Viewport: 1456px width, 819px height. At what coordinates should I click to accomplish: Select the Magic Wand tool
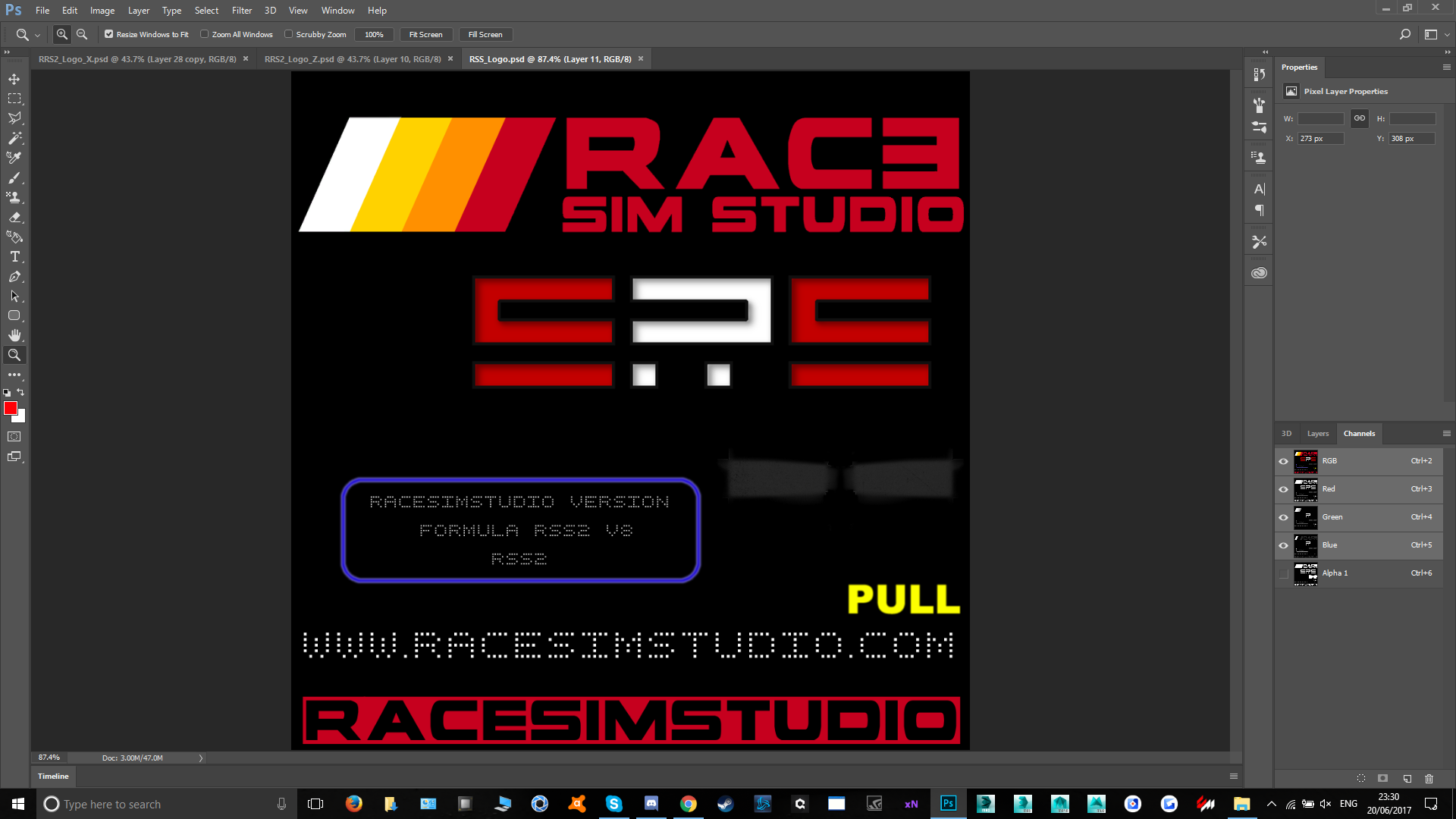point(14,138)
